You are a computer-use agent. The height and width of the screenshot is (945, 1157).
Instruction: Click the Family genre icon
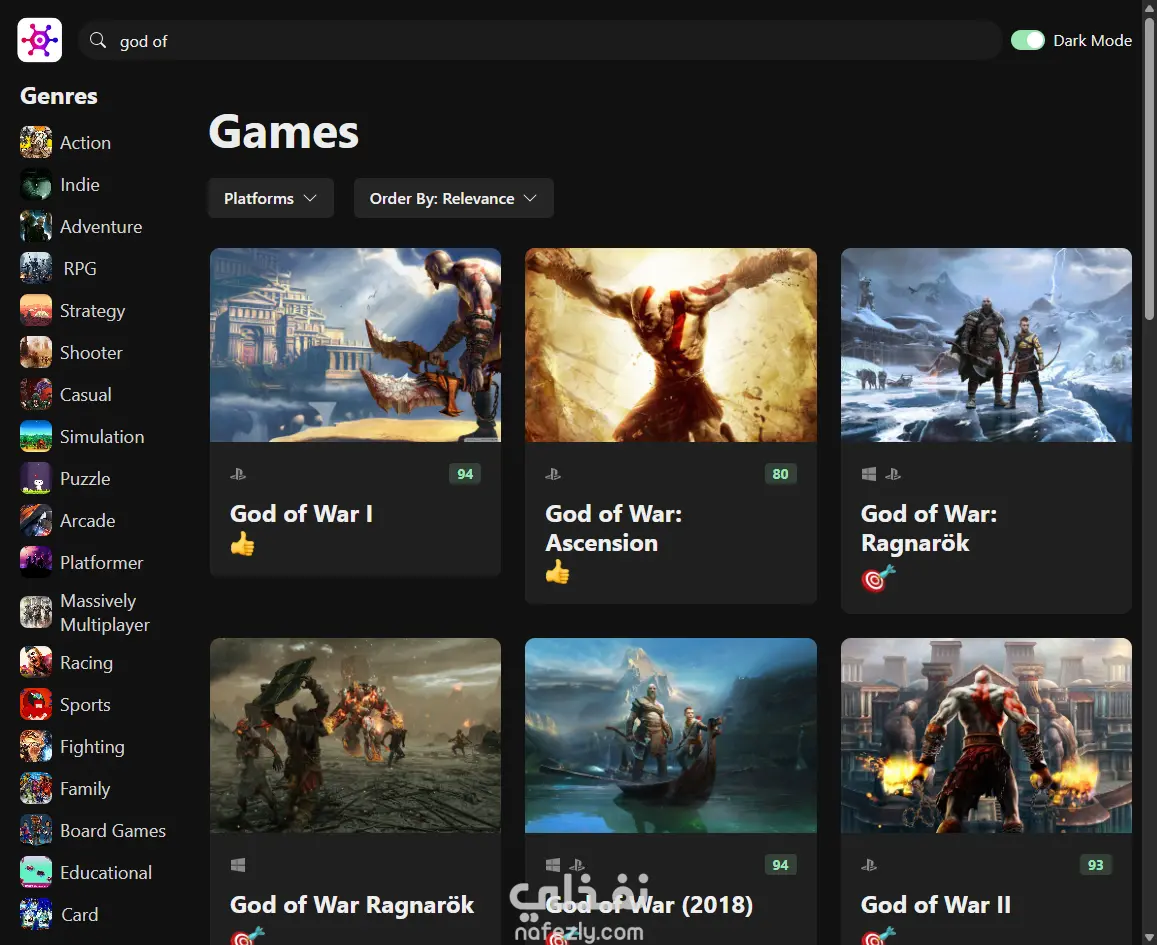pyautogui.click(x=35, y=789)
